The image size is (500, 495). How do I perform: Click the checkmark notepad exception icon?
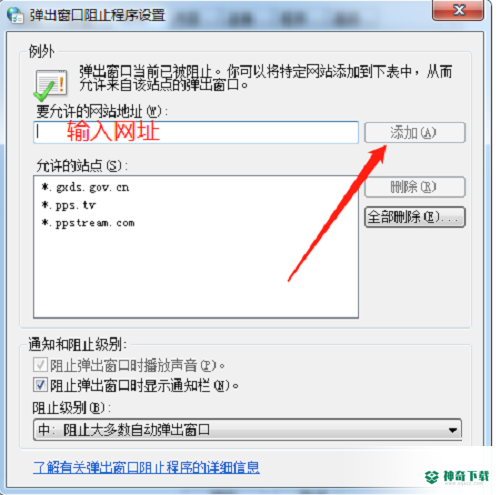(51, 86)
